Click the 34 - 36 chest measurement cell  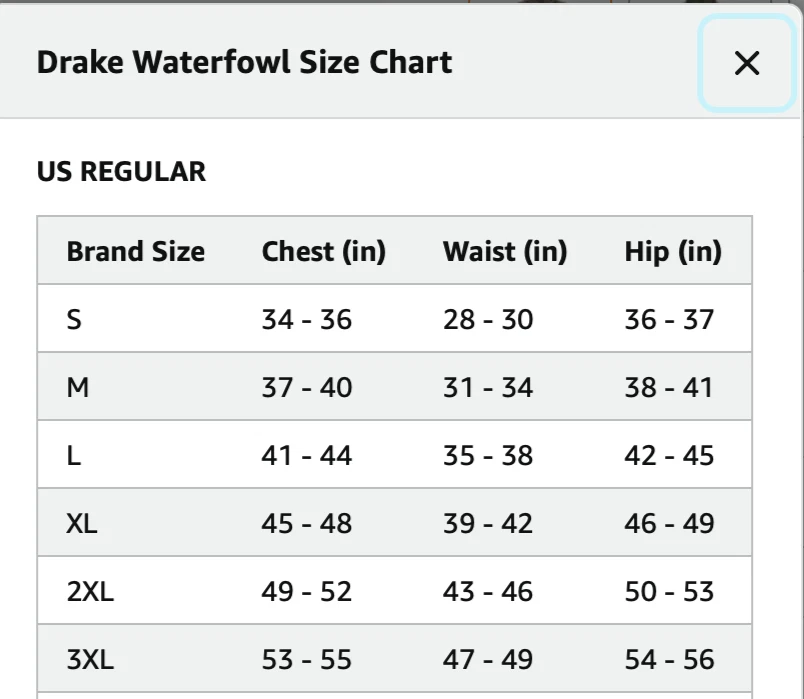[x=305, y=319]
